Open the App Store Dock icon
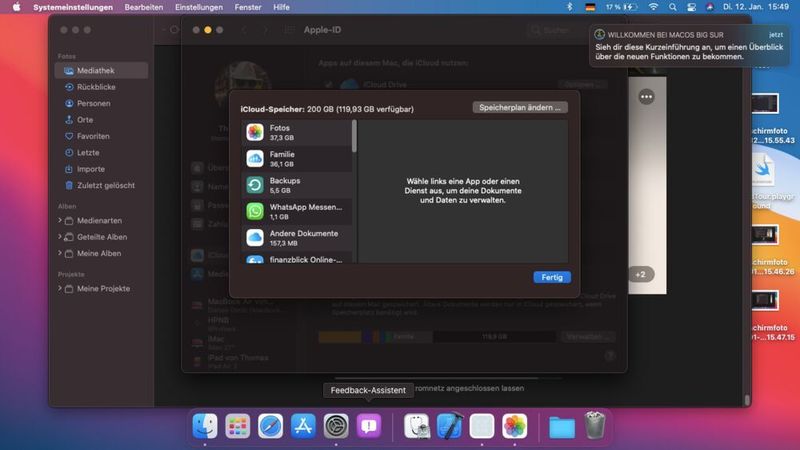The image size is (800, 450). [303, 426]
